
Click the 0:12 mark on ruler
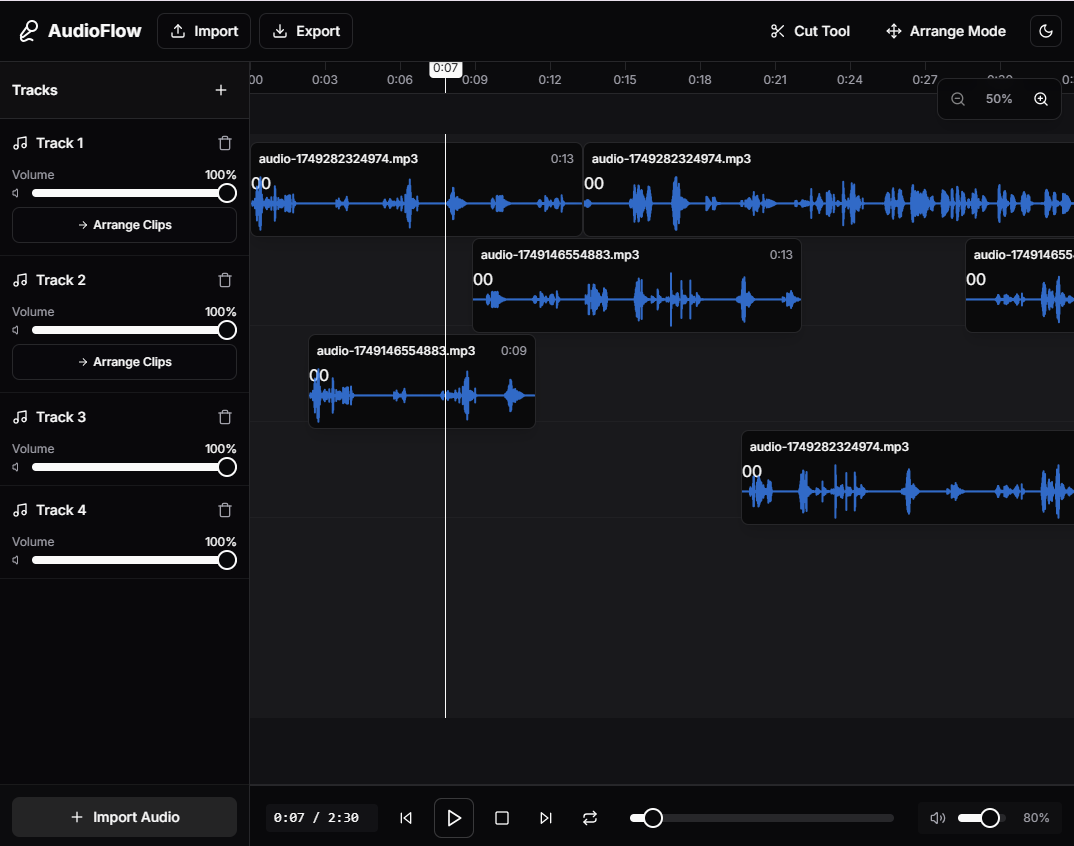click(549, 79)
